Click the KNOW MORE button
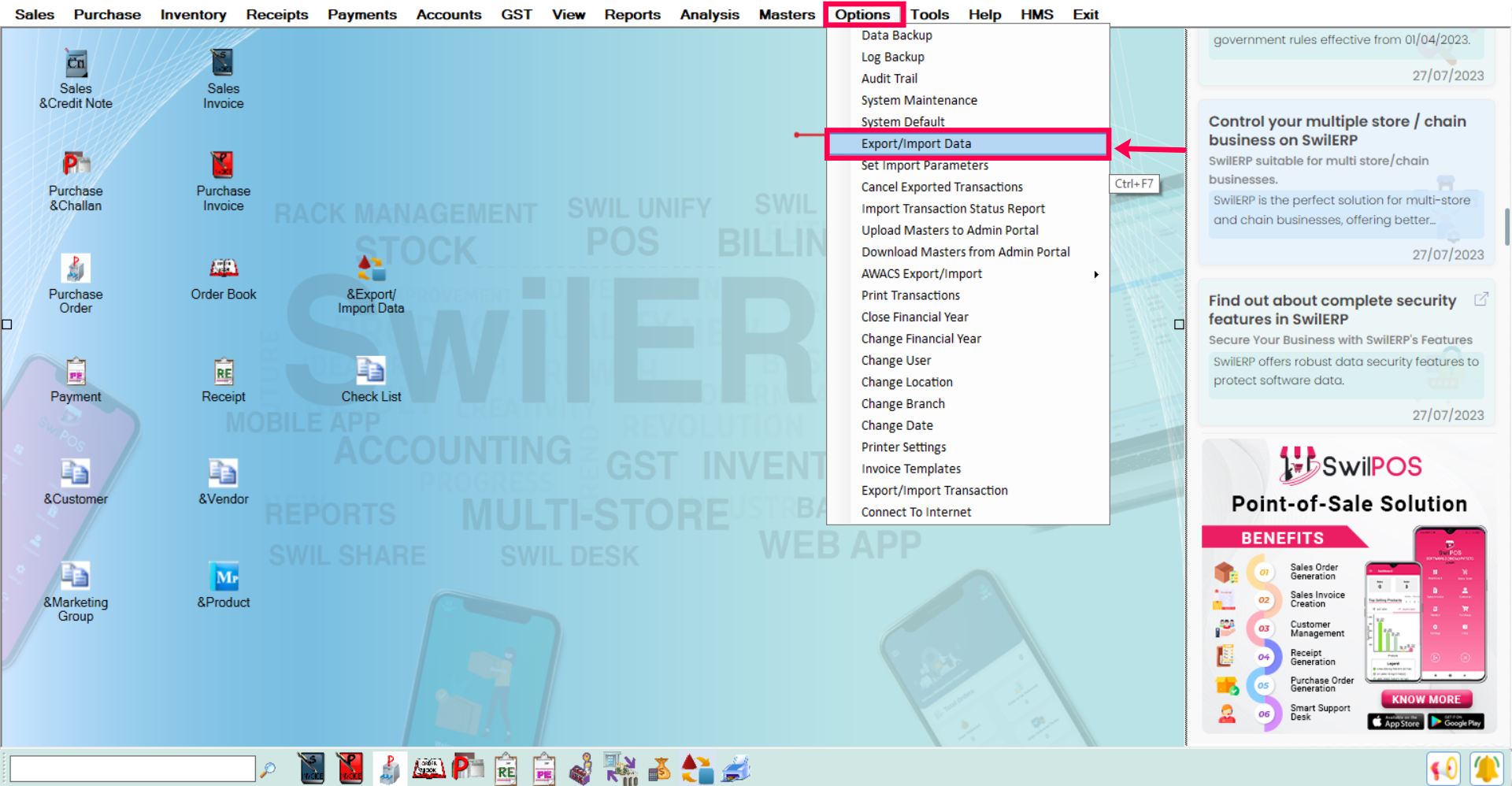 click(1426, 699)
